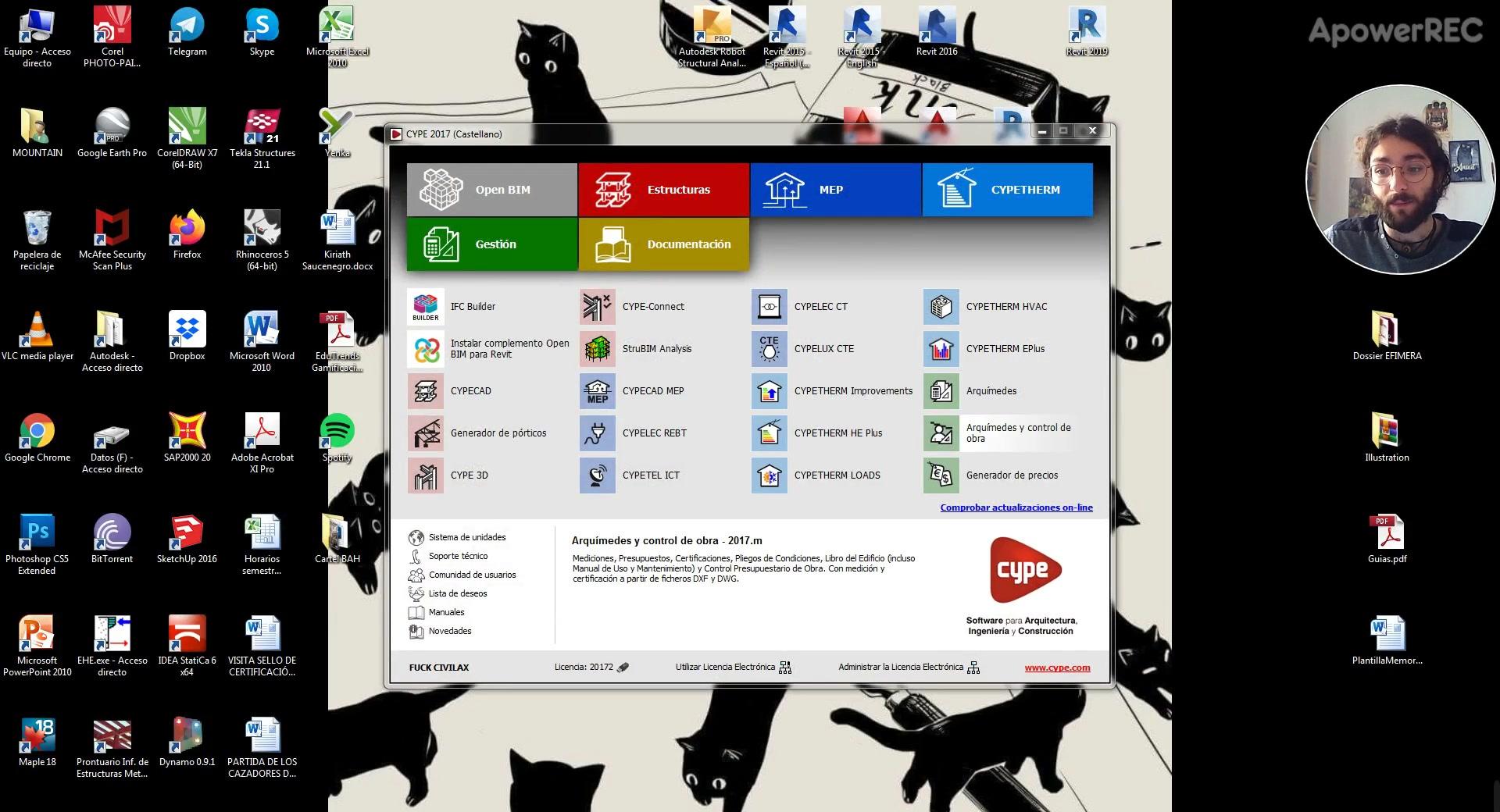Select the Open BIM category tab
Screen dimensions: 1500x812
[x=492, y=190]
